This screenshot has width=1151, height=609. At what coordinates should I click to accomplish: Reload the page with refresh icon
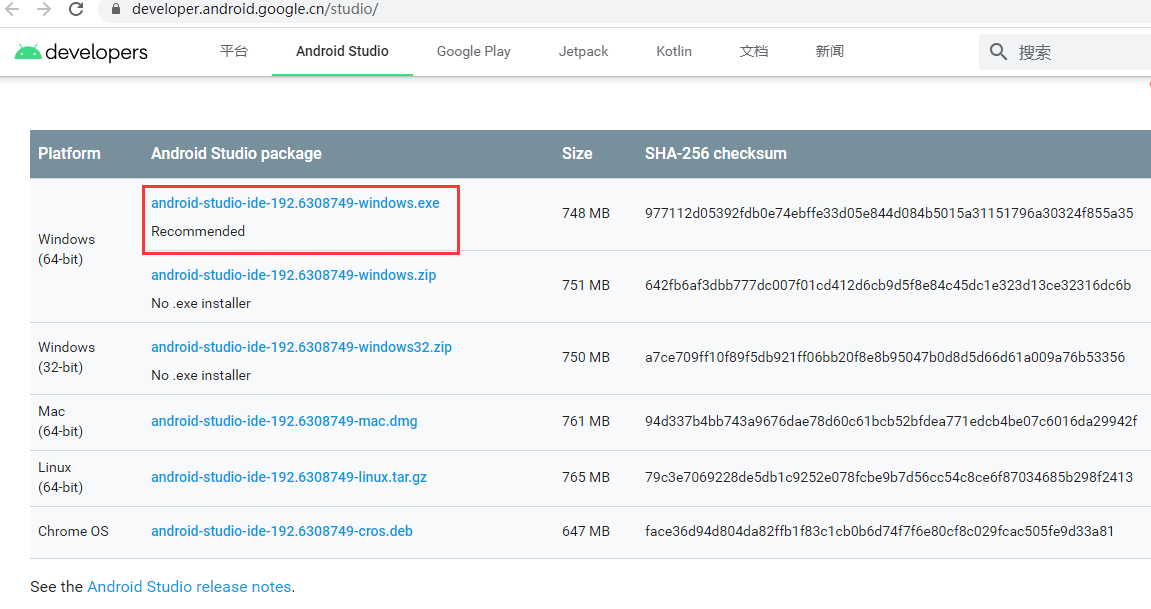click(76, 9)
